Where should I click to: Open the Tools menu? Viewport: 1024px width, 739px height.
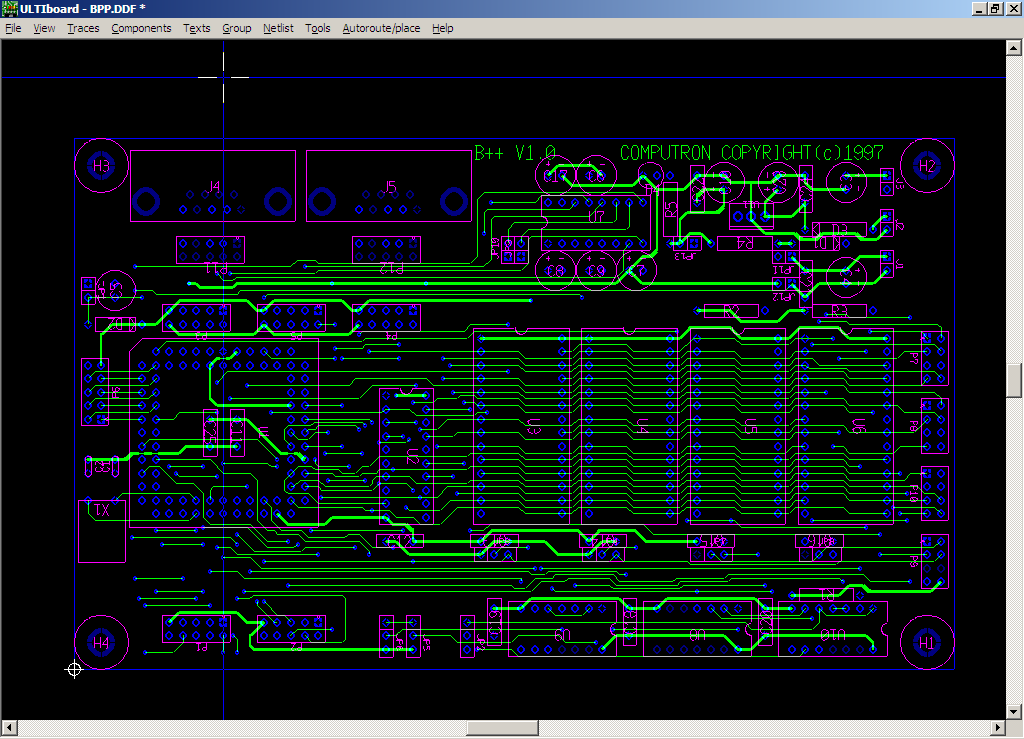coord(318,28)
